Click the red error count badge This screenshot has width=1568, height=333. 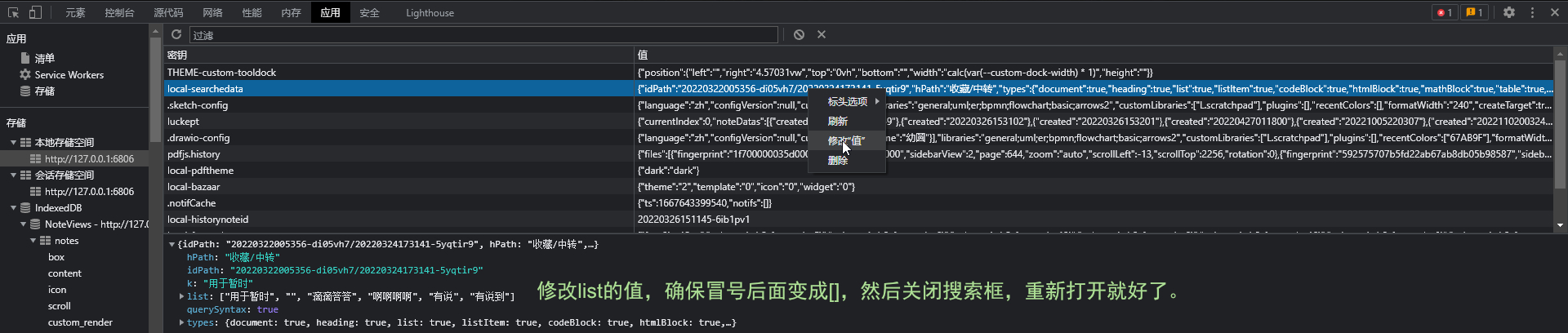coord(1445,12)
